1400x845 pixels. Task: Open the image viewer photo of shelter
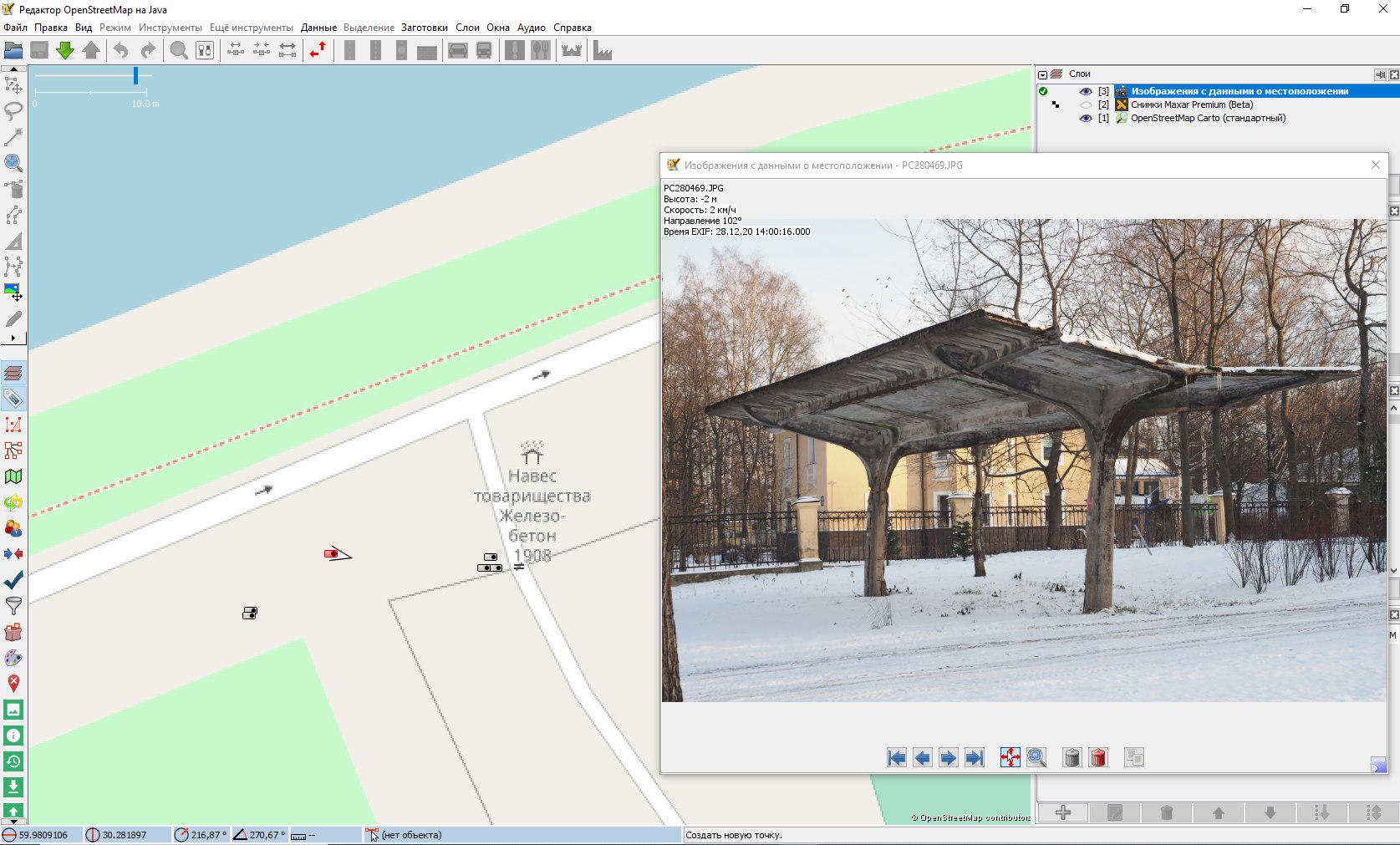[1024, 461]
